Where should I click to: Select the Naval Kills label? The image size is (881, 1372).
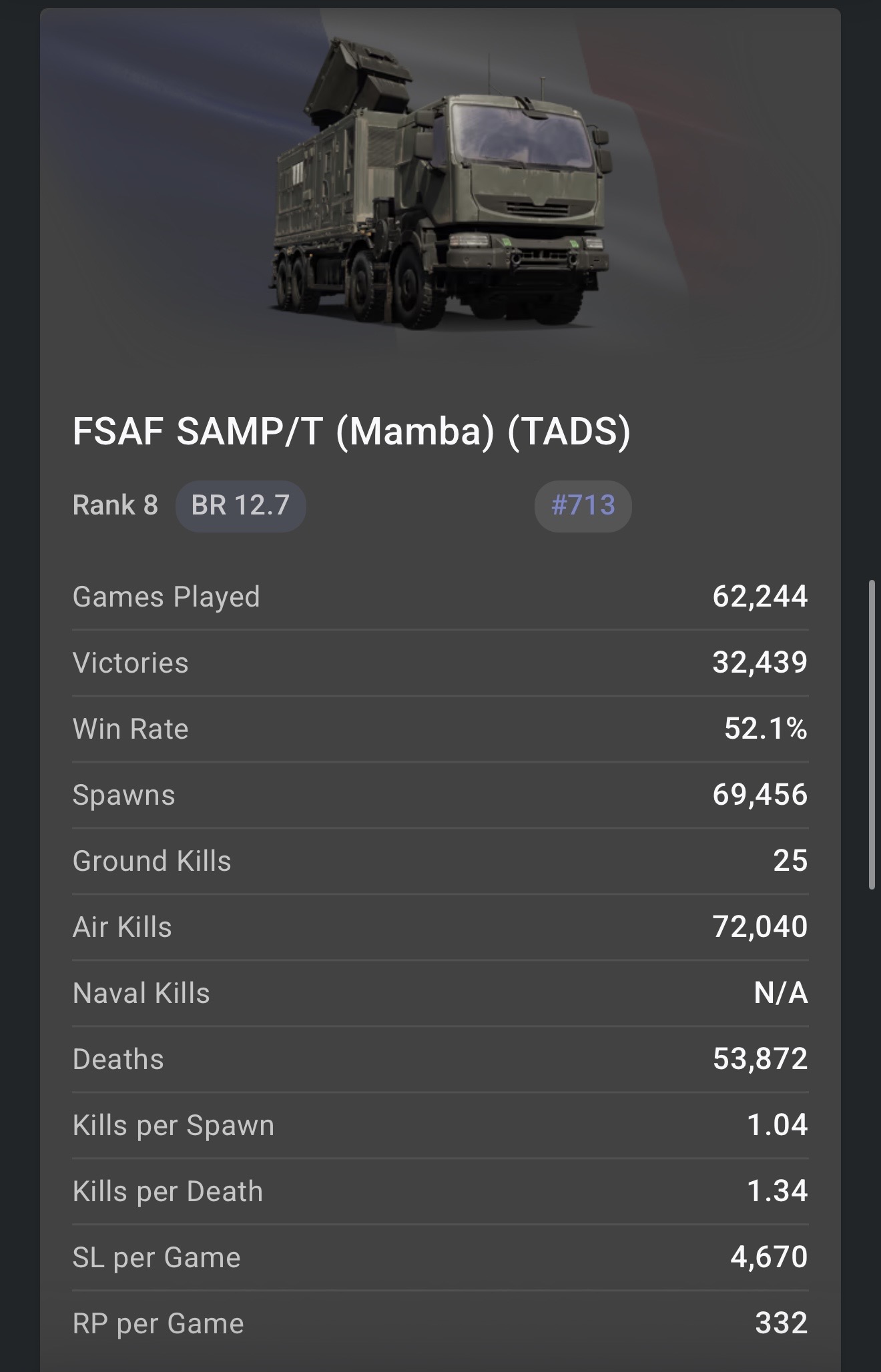[141, 993]
